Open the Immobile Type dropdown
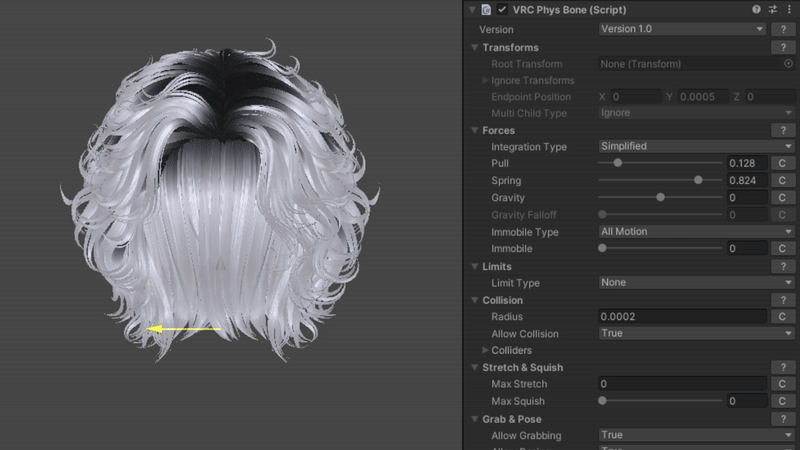Viewport: 800px width, 450px height. click(x=696, y=232)
